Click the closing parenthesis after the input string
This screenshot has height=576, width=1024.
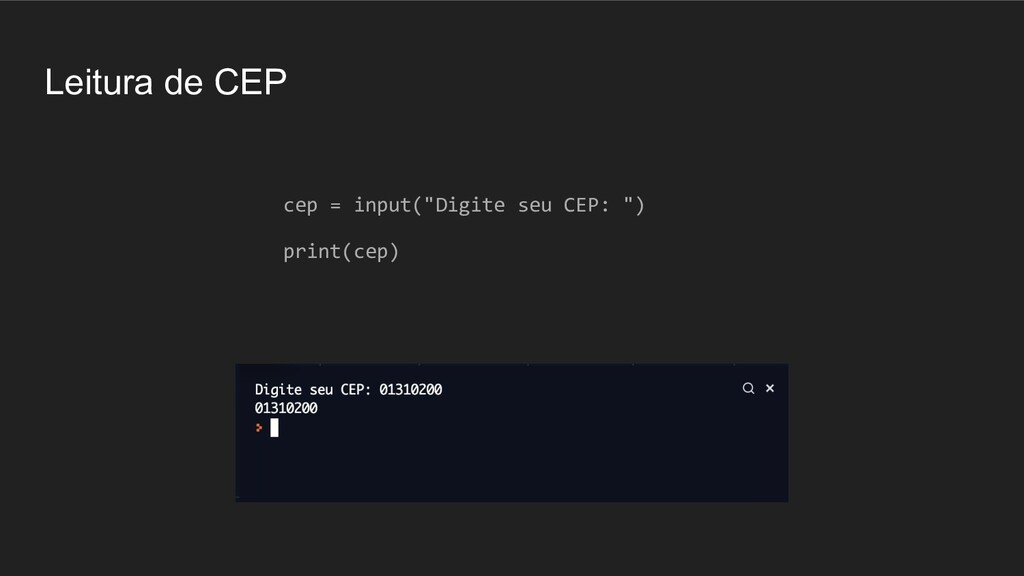click(639, 205)
